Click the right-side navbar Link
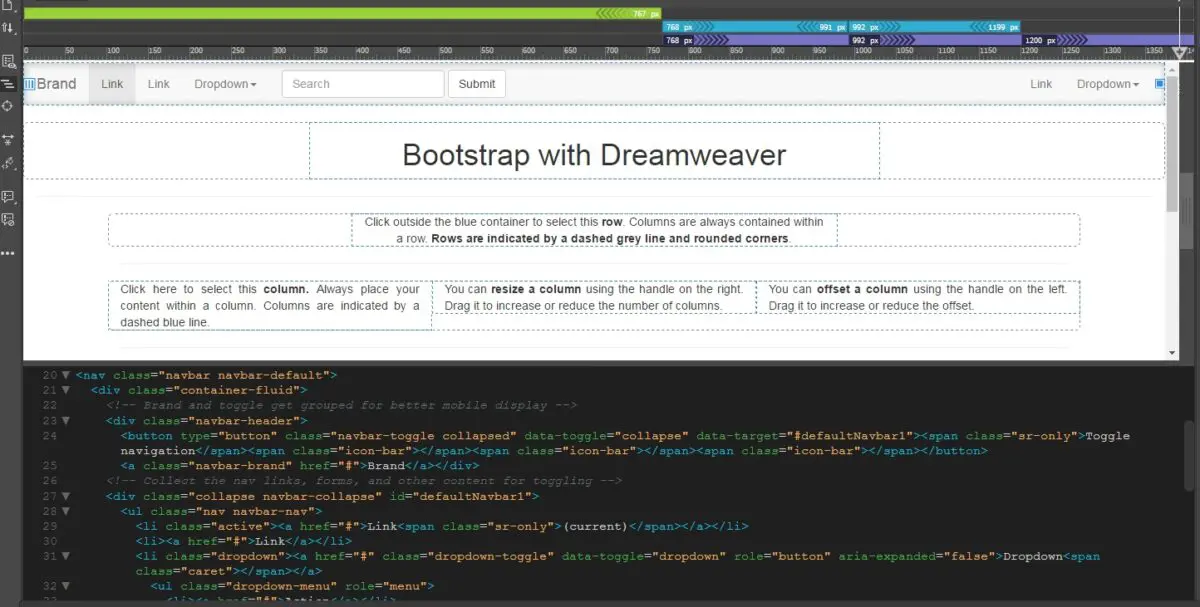Screen dimensions: 1200x607 (x=1041, y=84)
